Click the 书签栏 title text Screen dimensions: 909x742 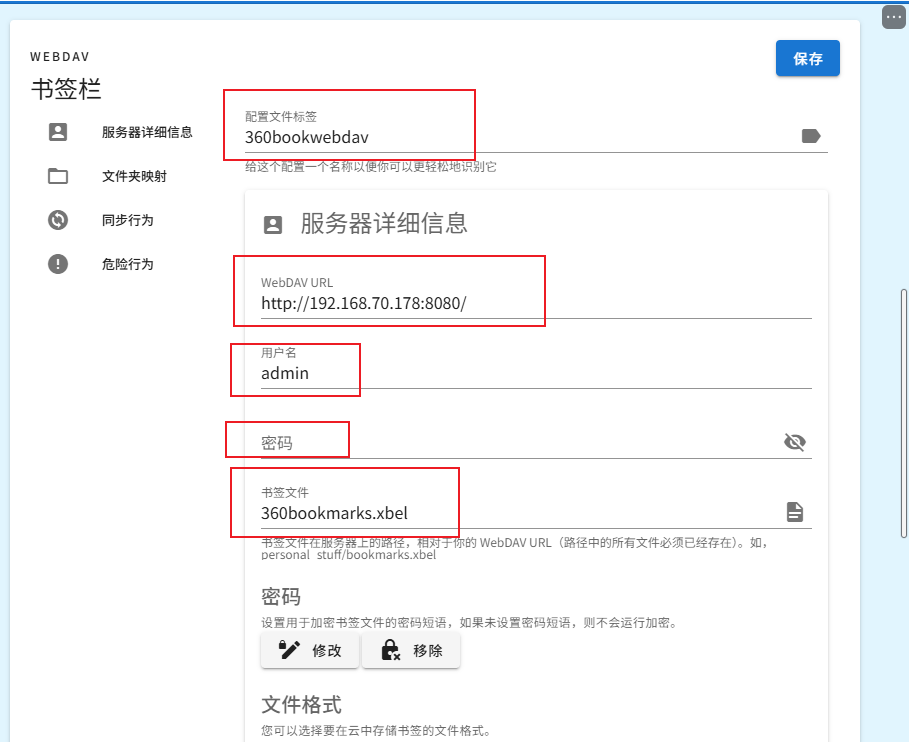point(66,89)
